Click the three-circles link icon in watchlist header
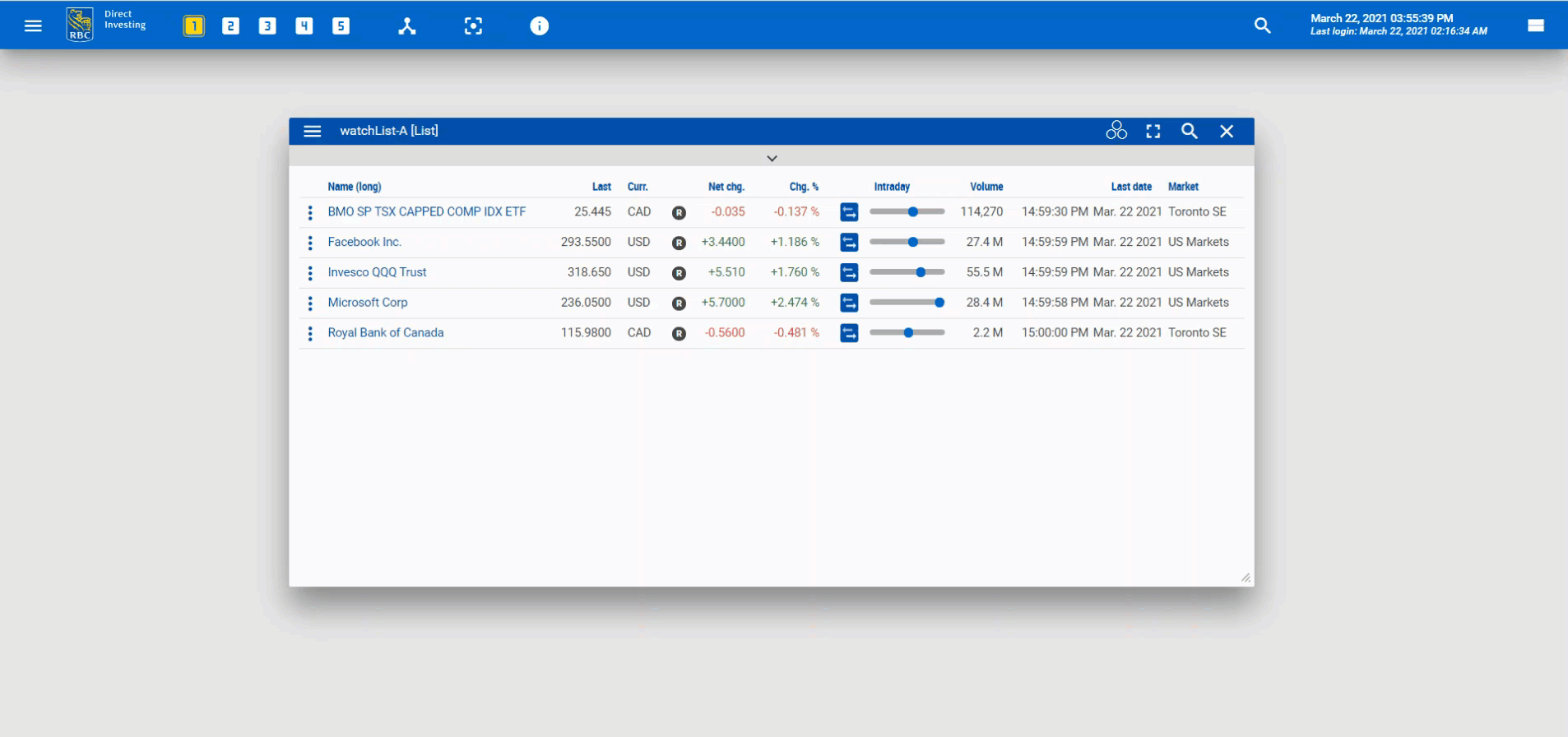1568x737 pixels. click(x=1116, y=131)
